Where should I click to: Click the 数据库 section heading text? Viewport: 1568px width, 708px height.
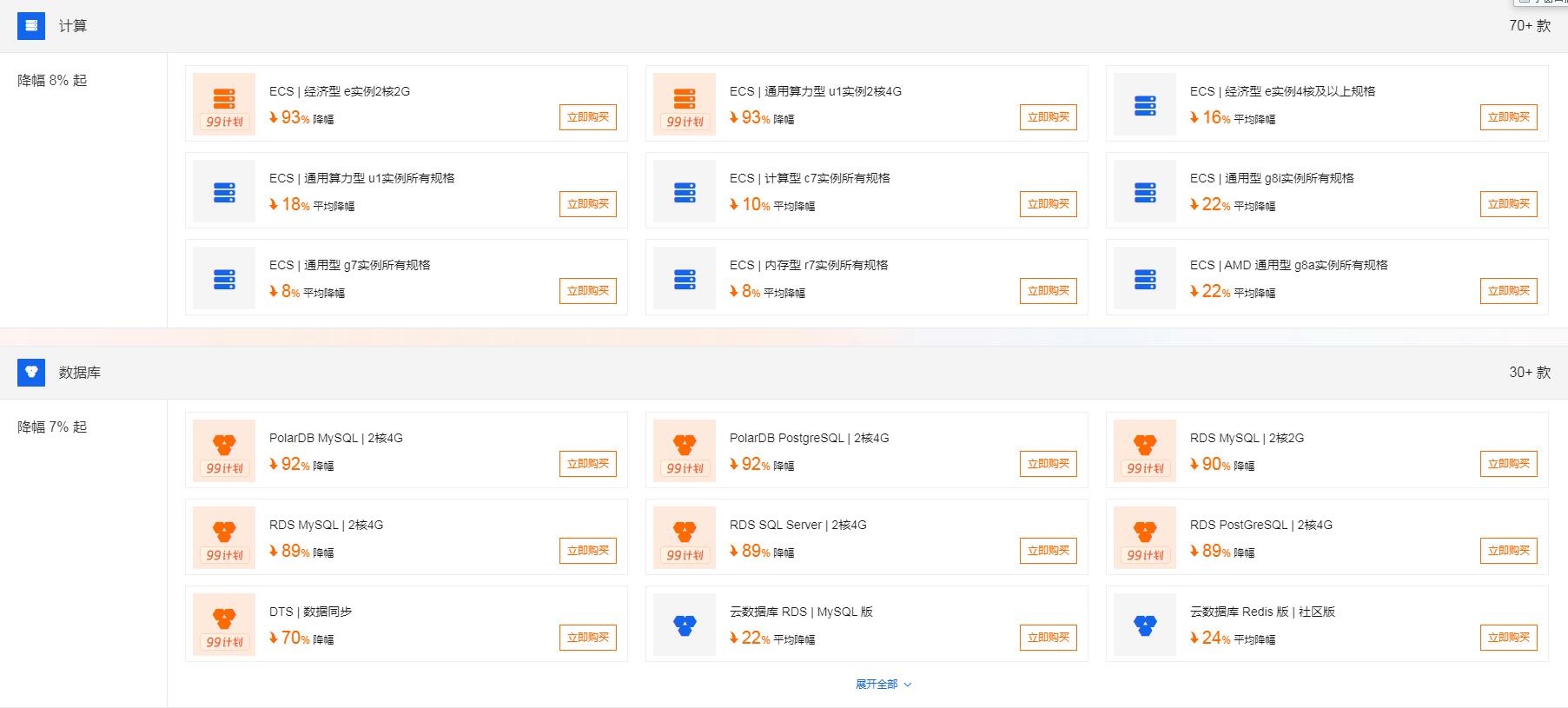coord(80,373)
